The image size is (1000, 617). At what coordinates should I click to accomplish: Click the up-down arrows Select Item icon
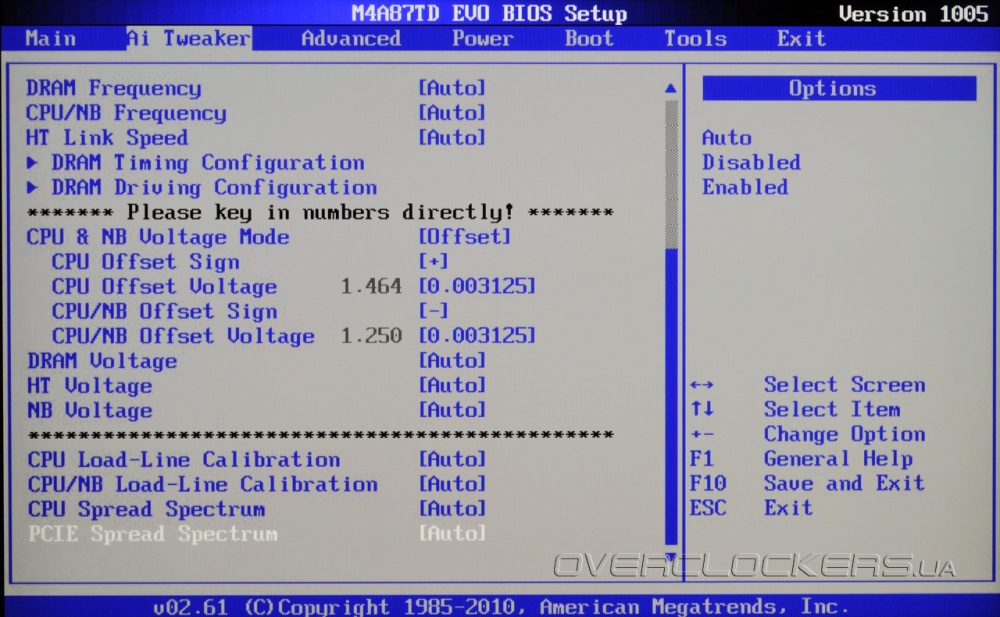[x=702, y=409]
